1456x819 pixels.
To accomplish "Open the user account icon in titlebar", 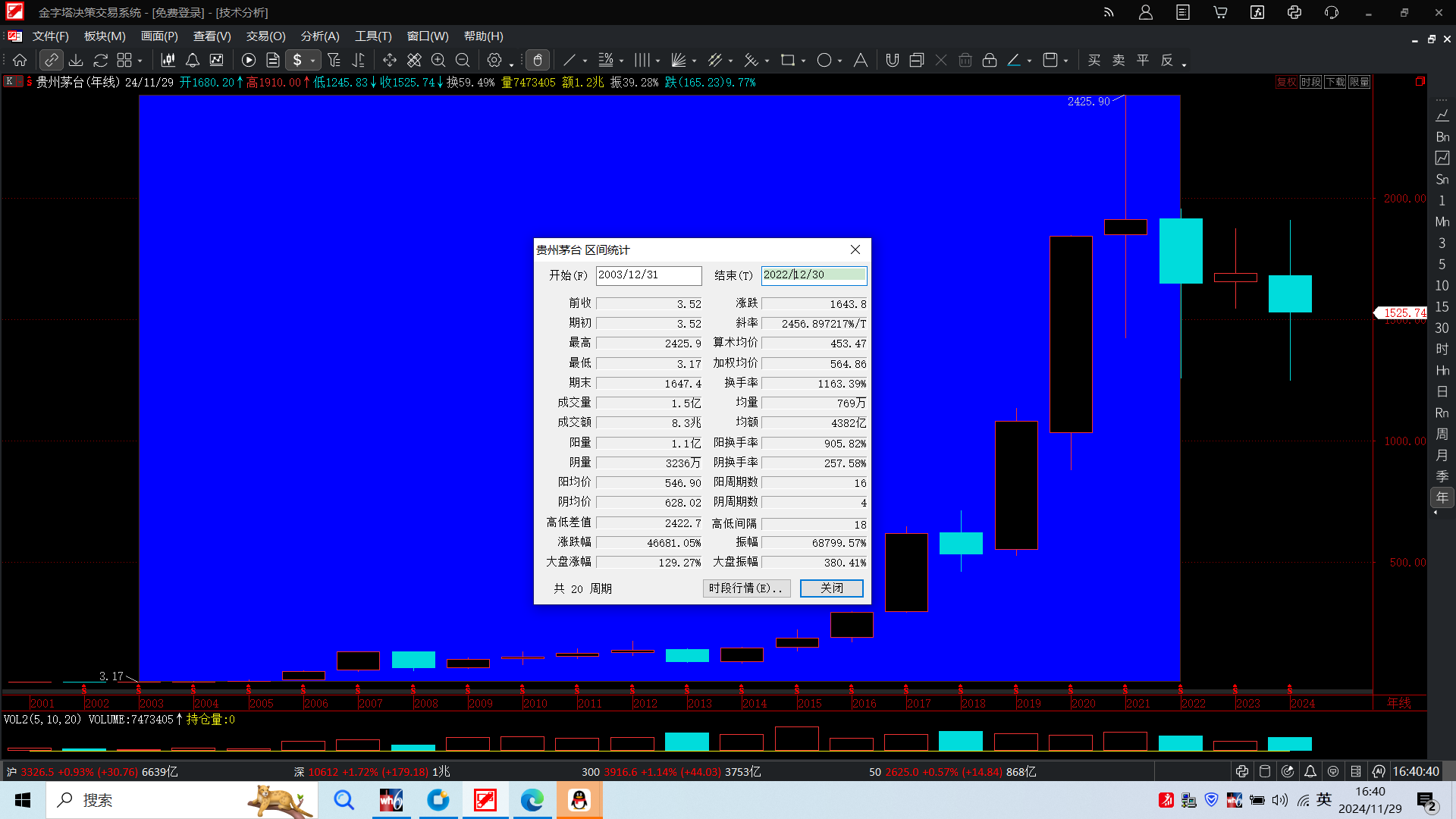I will tap(1146, 12).
